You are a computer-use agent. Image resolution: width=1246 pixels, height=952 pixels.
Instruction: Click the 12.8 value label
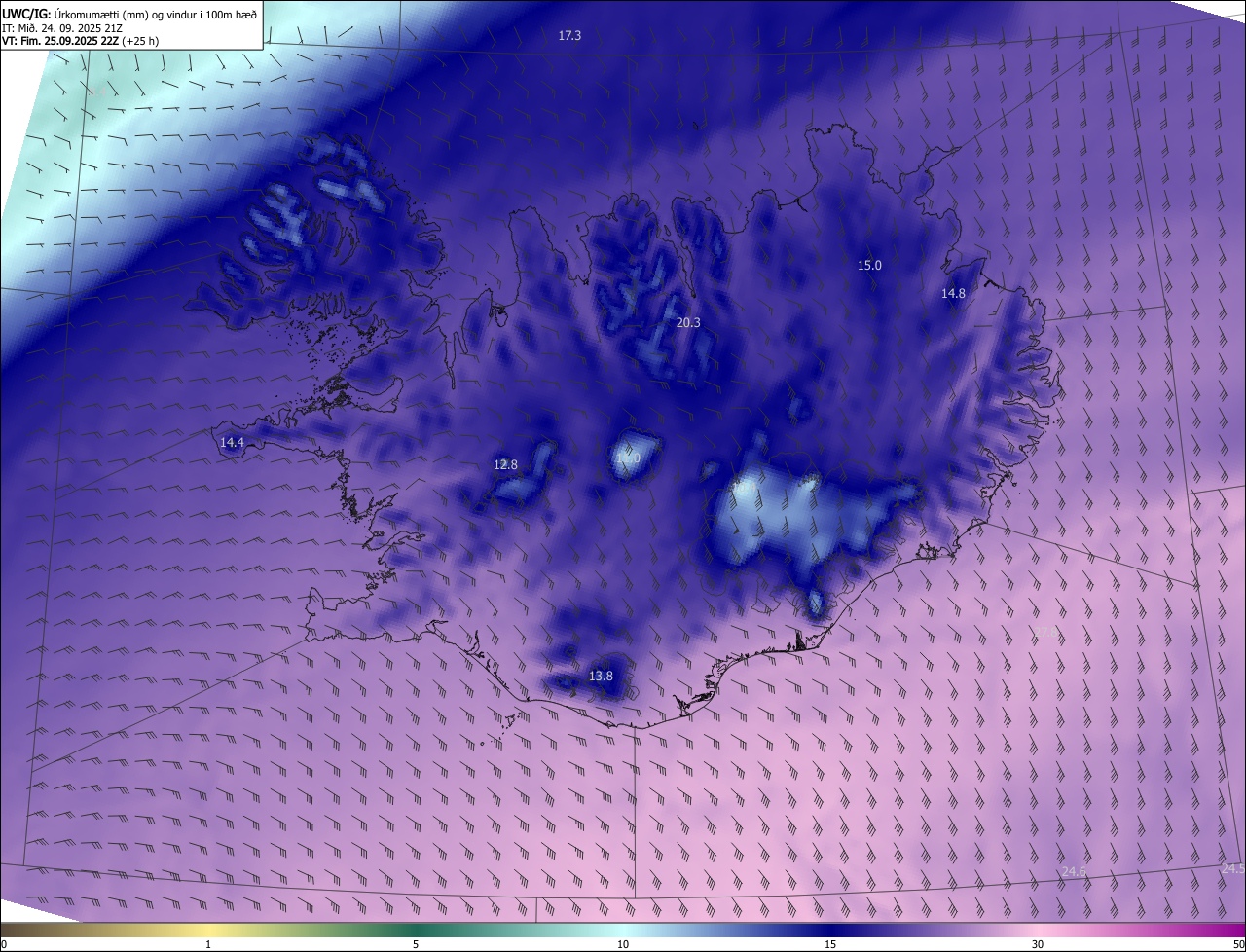505,464
